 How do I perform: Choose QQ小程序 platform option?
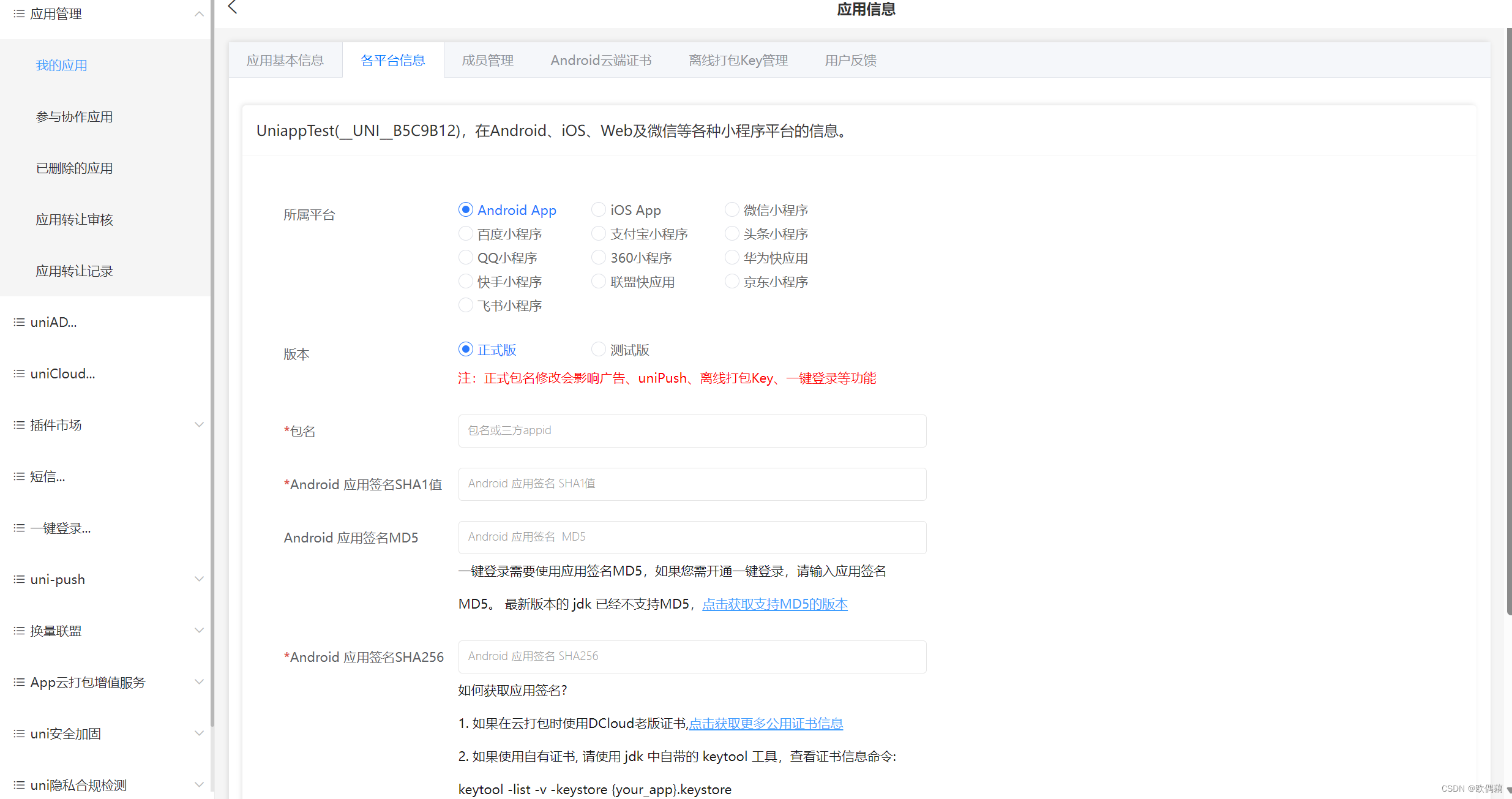pos(466,258)
